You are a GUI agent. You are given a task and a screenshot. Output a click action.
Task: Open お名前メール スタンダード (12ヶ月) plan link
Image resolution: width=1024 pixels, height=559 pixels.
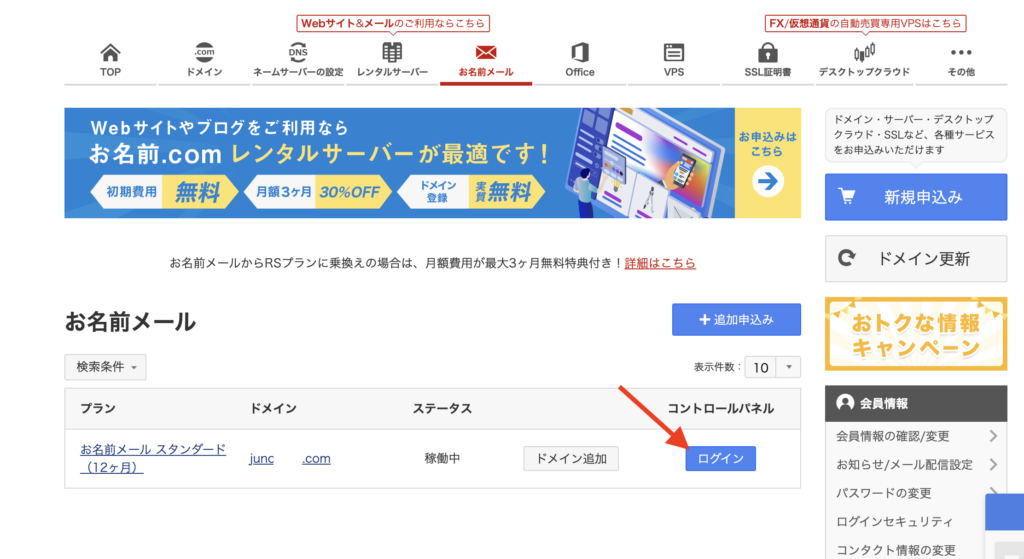tap(153, 458)
